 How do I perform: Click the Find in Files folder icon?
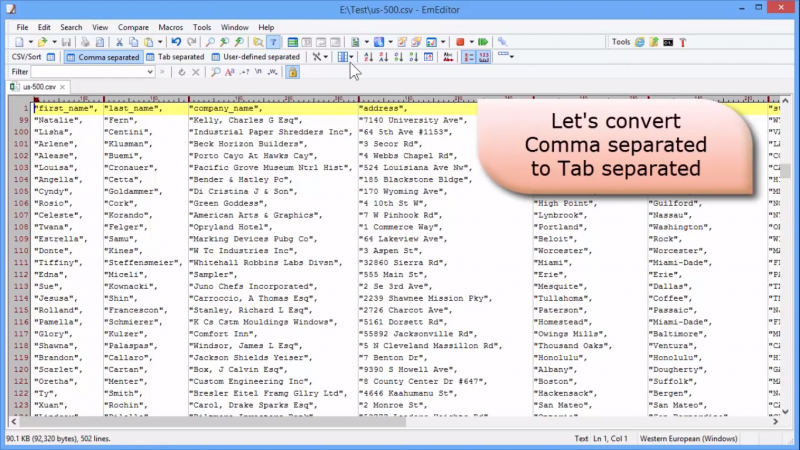tap(258, 42)
